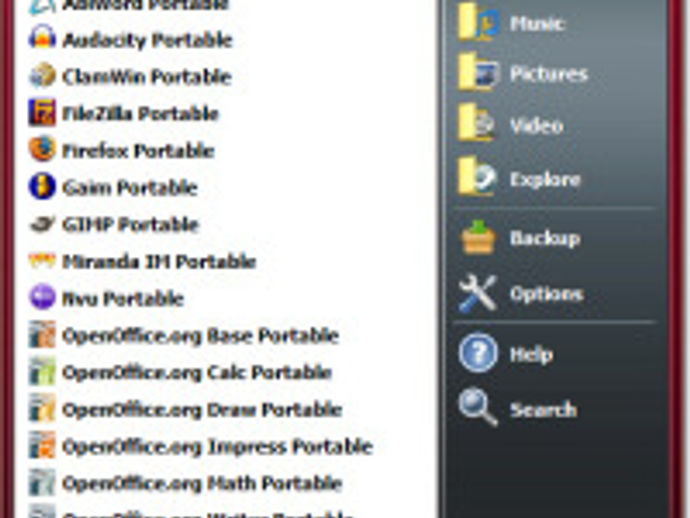Click the Explore folder icon
This screenshot has width=690, height=518.
477,176
